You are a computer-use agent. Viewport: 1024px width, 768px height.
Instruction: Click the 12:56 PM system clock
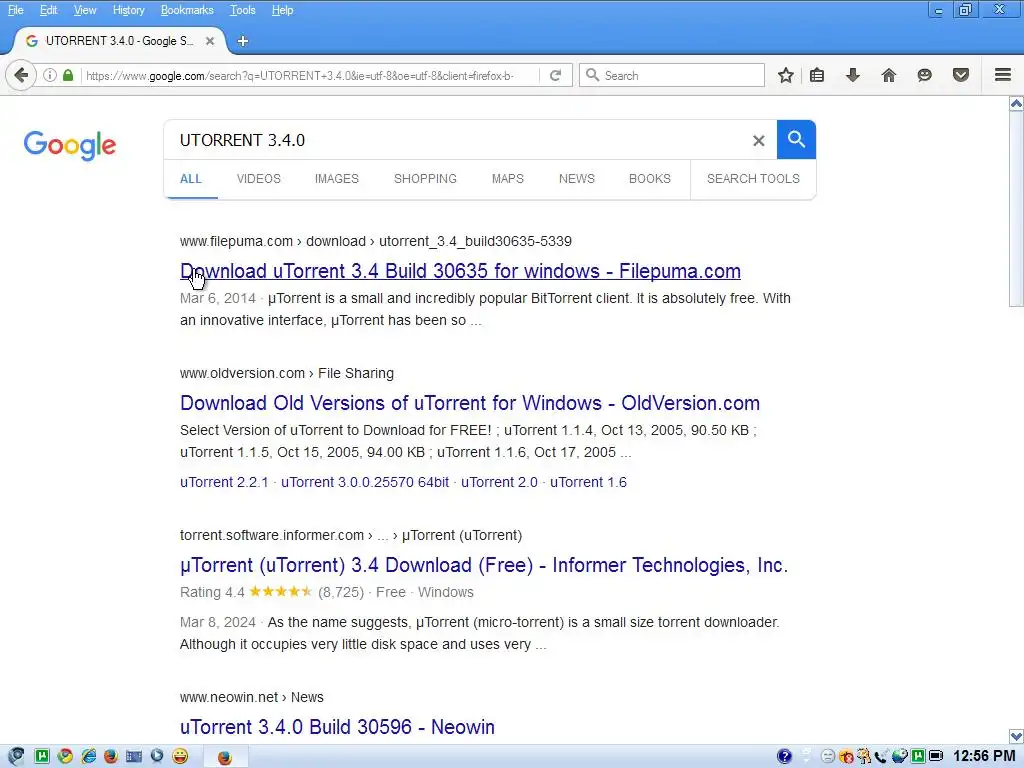984,756
